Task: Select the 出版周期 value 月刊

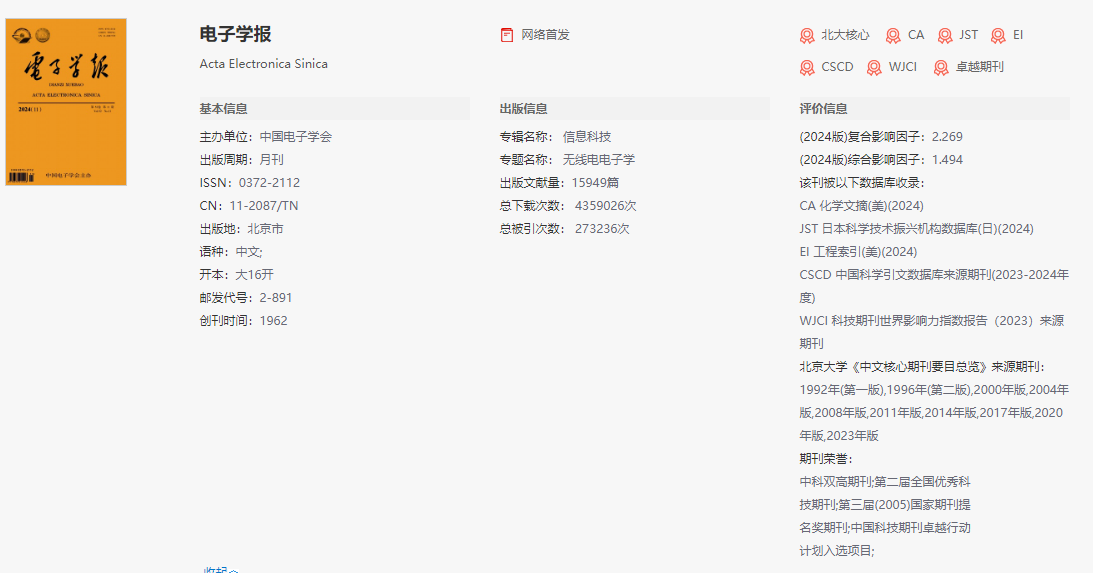Action: pyautogui.click(x=271, y=160)
